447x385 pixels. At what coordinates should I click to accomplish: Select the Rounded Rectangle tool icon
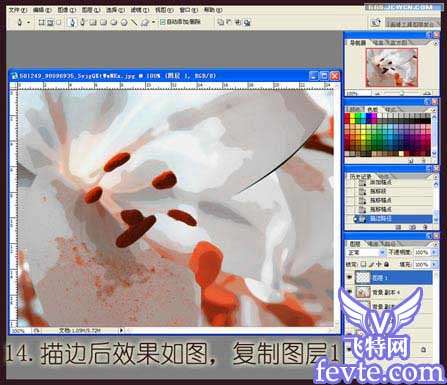103,22
